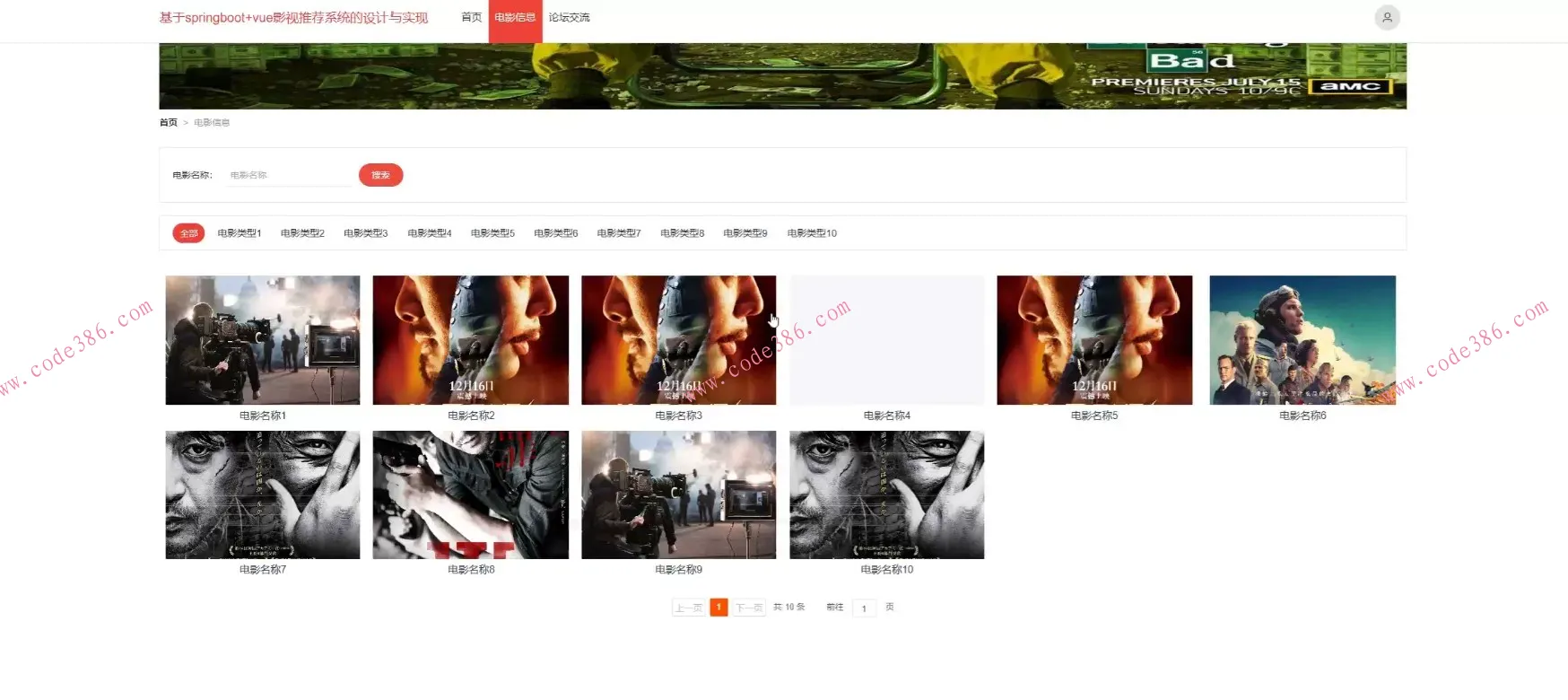Viewport: 1568px width, 700px height.
Task: Click the 电影名称1 title text
Action: [263, 416]
